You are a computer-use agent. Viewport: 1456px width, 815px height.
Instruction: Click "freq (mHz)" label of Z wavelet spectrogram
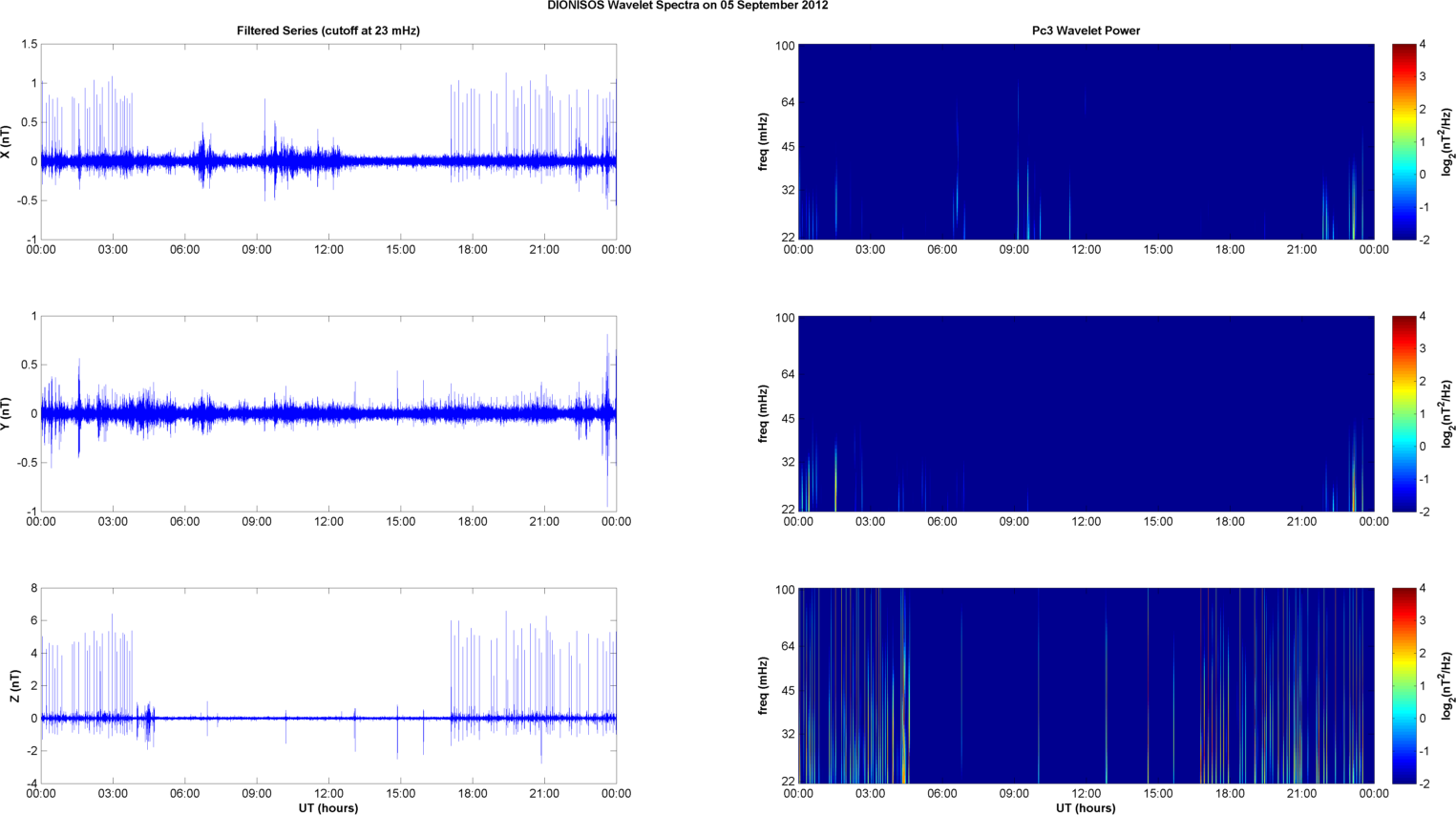pos(764,686)
